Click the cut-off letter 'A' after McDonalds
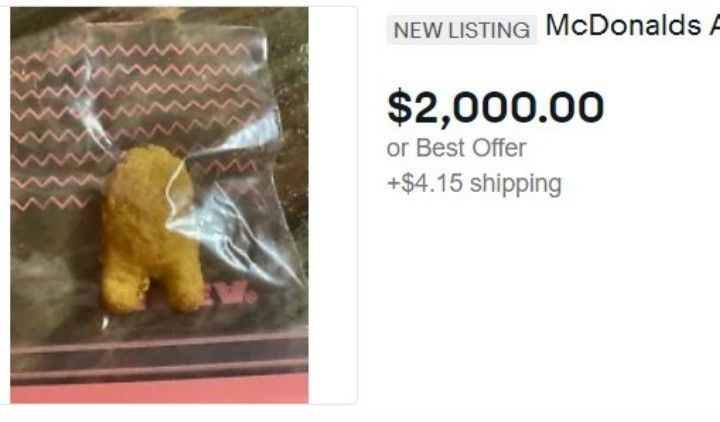Image resolution: width=720 pixels, height=422 pixels. pyautogui.click(x=714, y=25)
